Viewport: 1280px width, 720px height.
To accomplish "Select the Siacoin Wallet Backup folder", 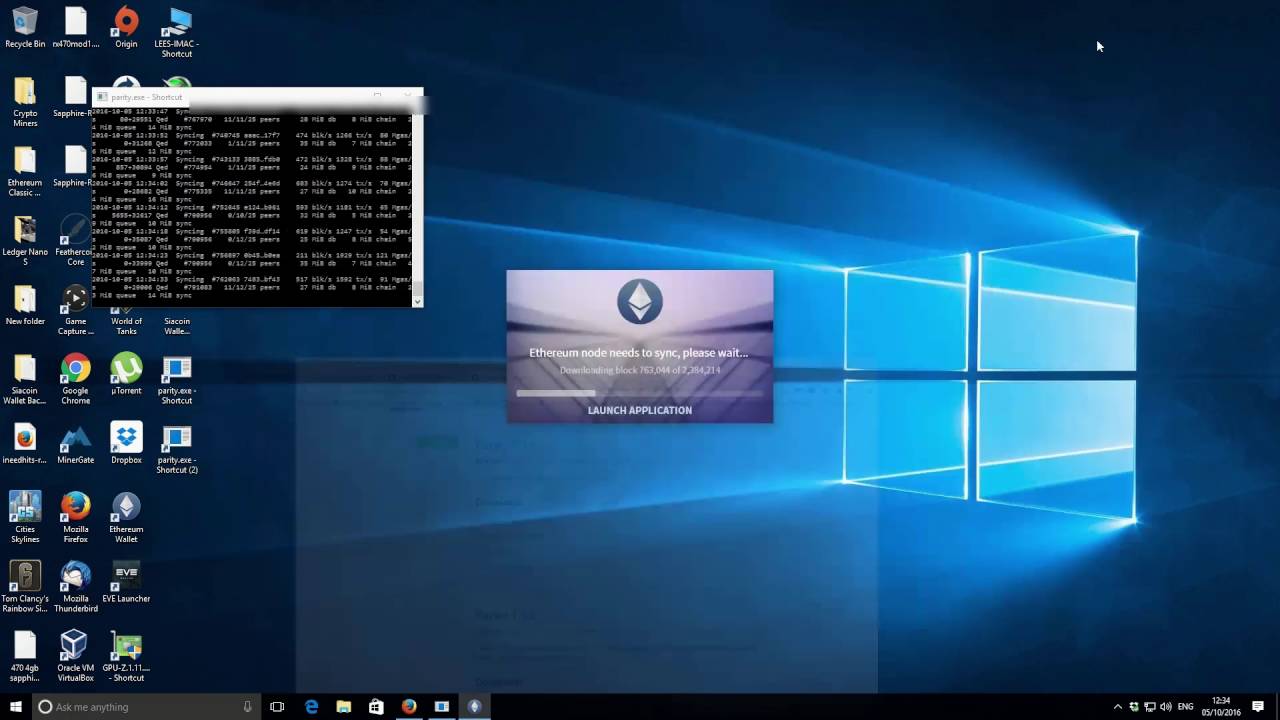I will point(25,379).
